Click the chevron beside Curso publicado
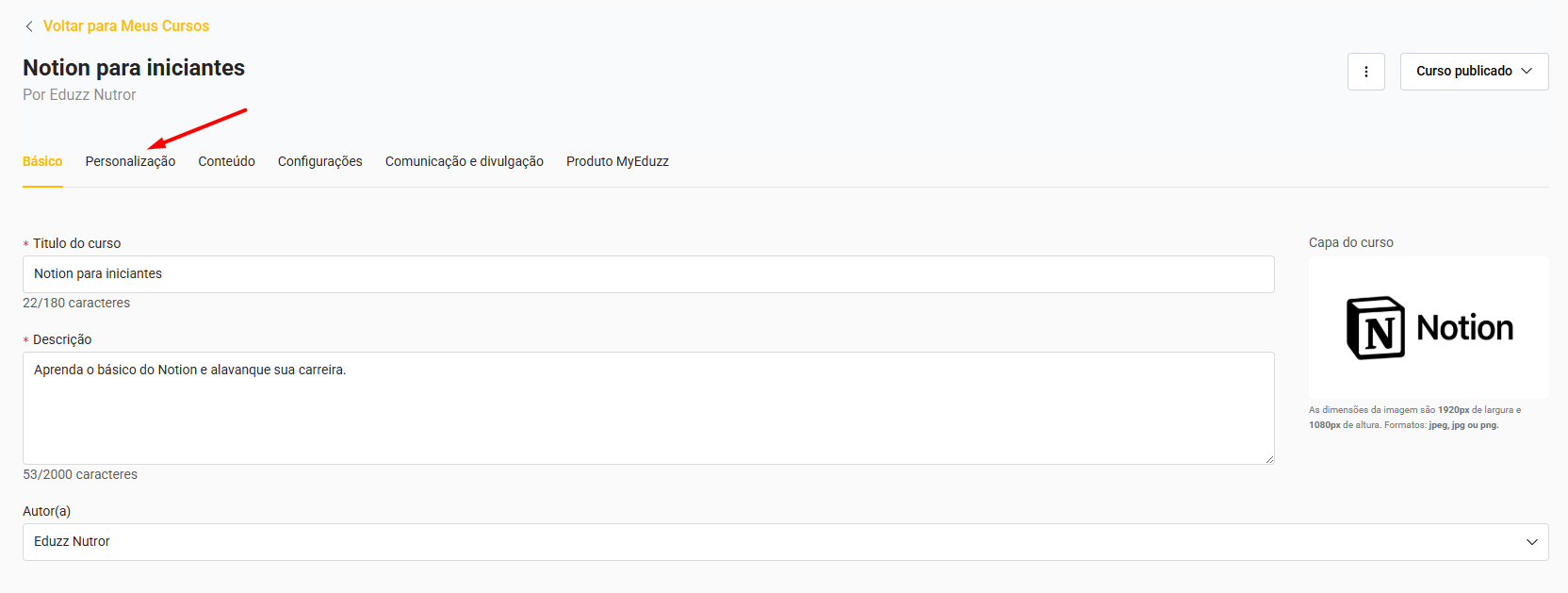 1527,72
